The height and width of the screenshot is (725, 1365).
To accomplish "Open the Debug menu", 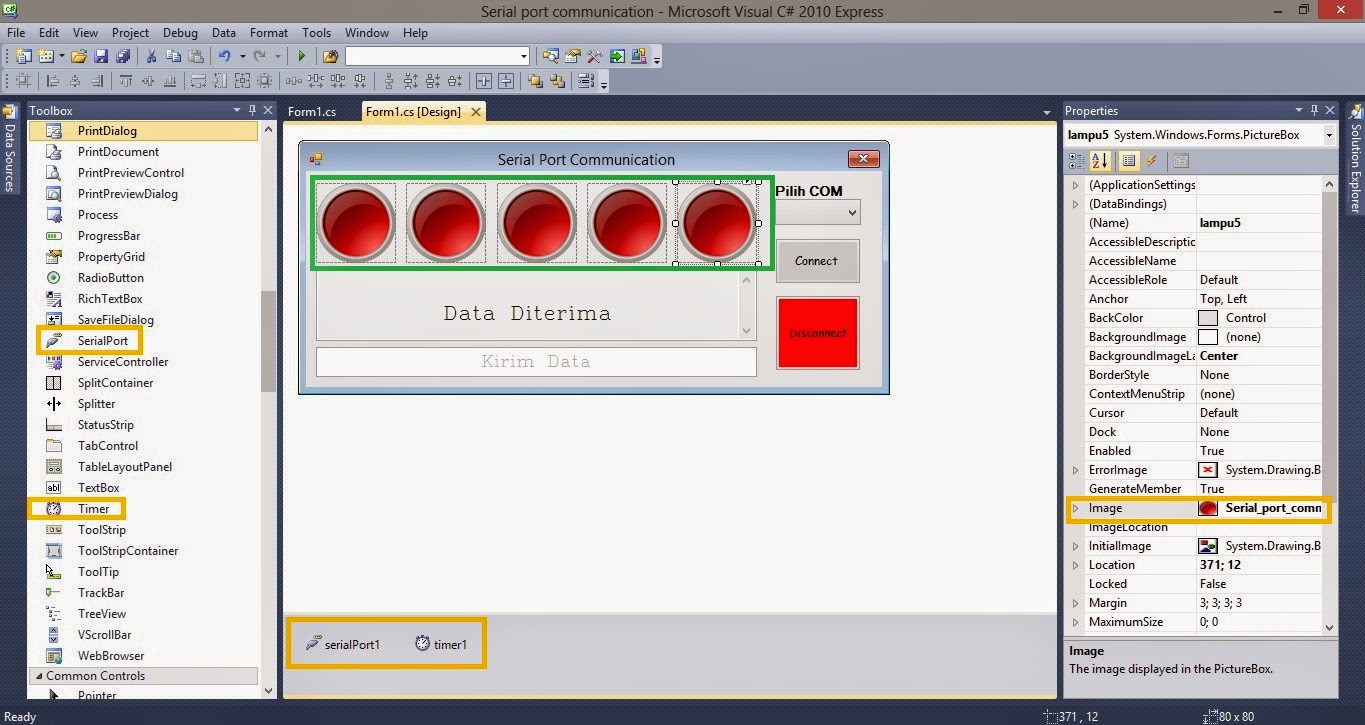I will [x=179, y=32].
